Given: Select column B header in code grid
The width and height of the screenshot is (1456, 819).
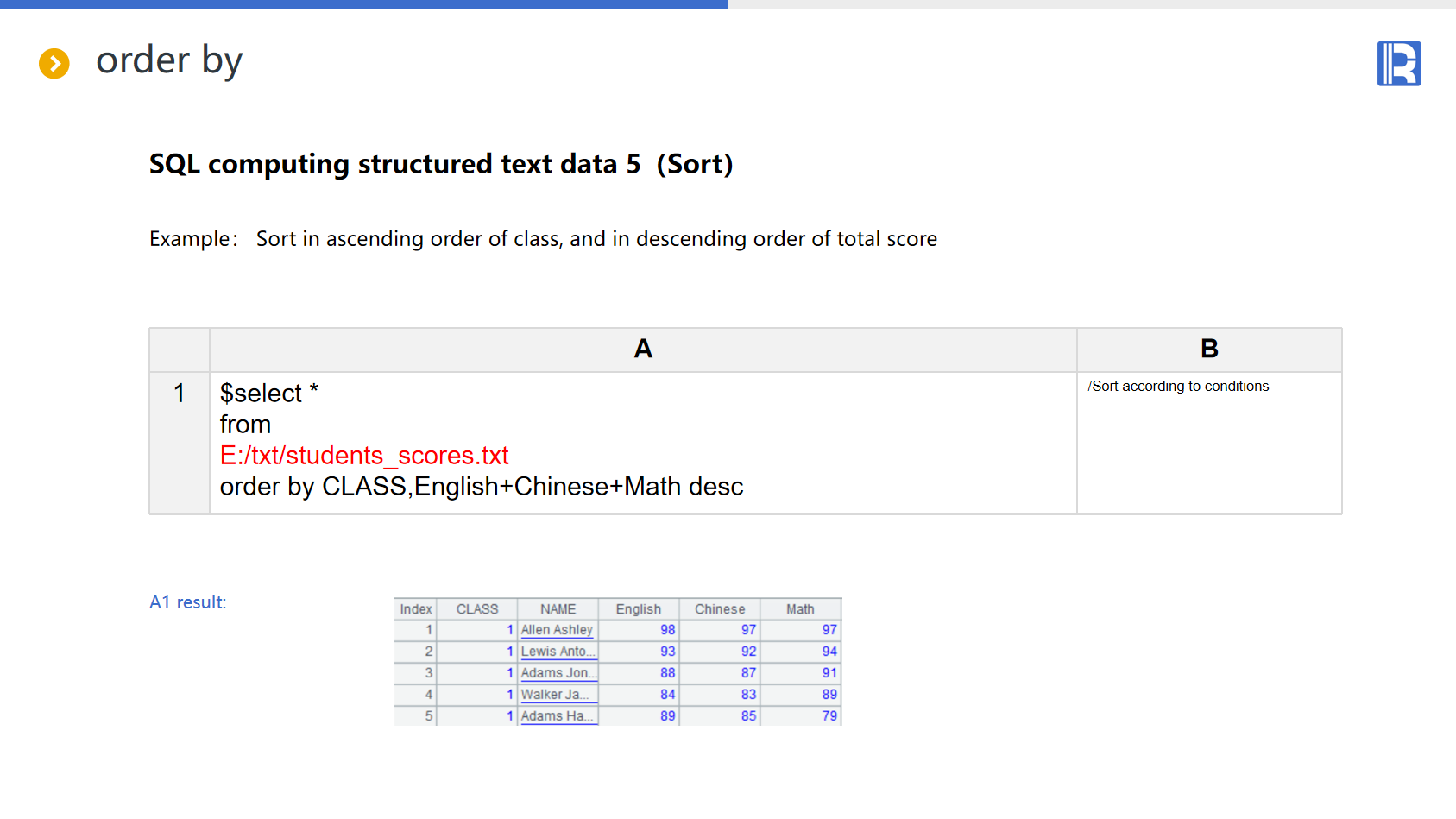Looking at the screenshot, I should pos(1208,350).
